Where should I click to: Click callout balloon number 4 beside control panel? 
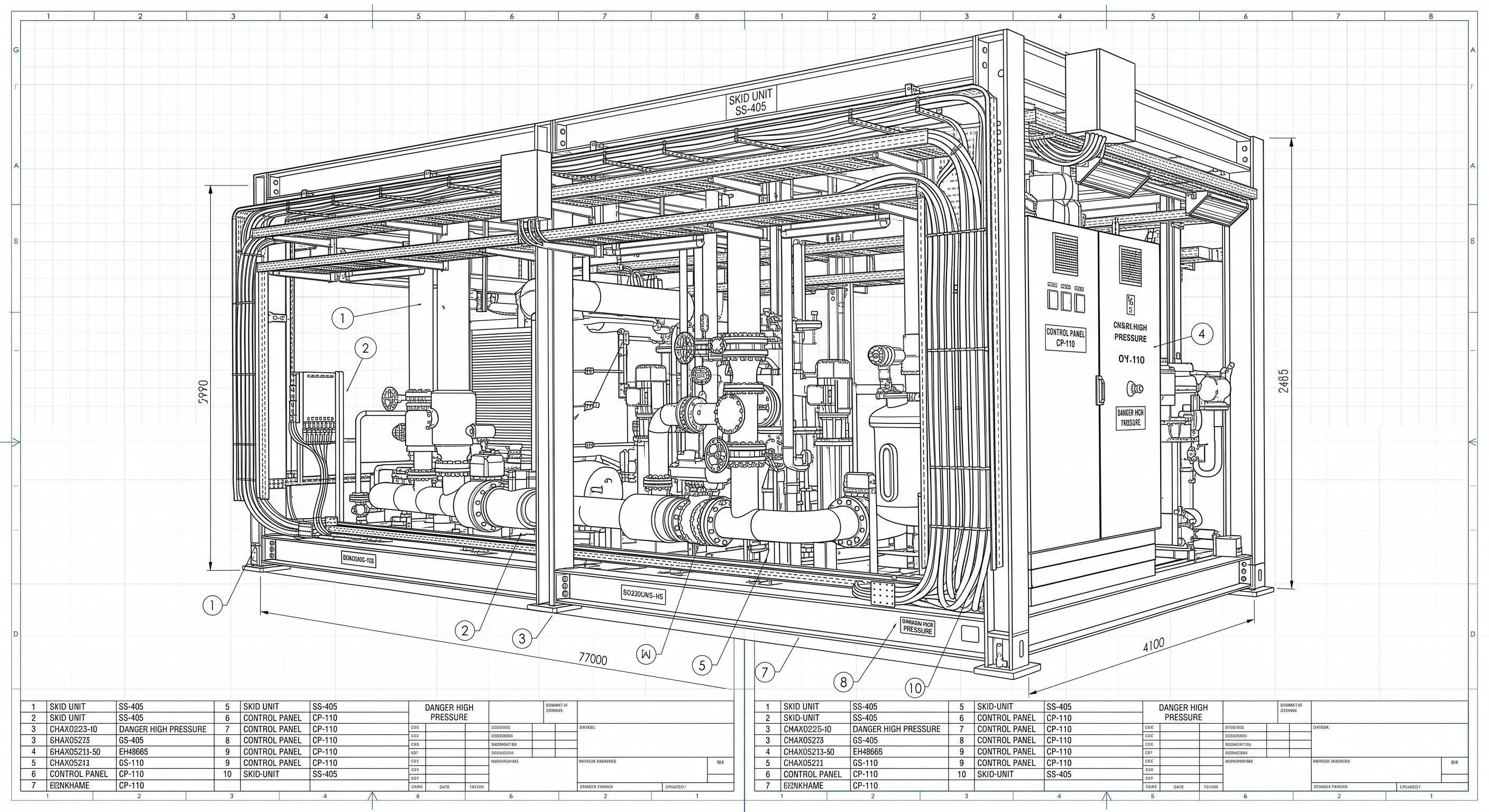1202,334
